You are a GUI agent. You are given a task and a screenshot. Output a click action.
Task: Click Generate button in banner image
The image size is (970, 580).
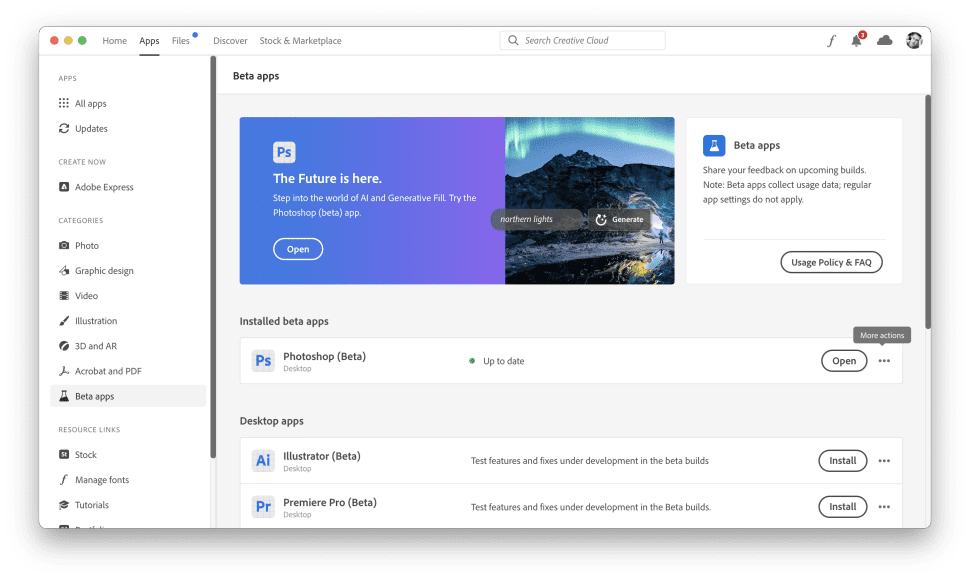pyautogui.click(x=619, y=220)
